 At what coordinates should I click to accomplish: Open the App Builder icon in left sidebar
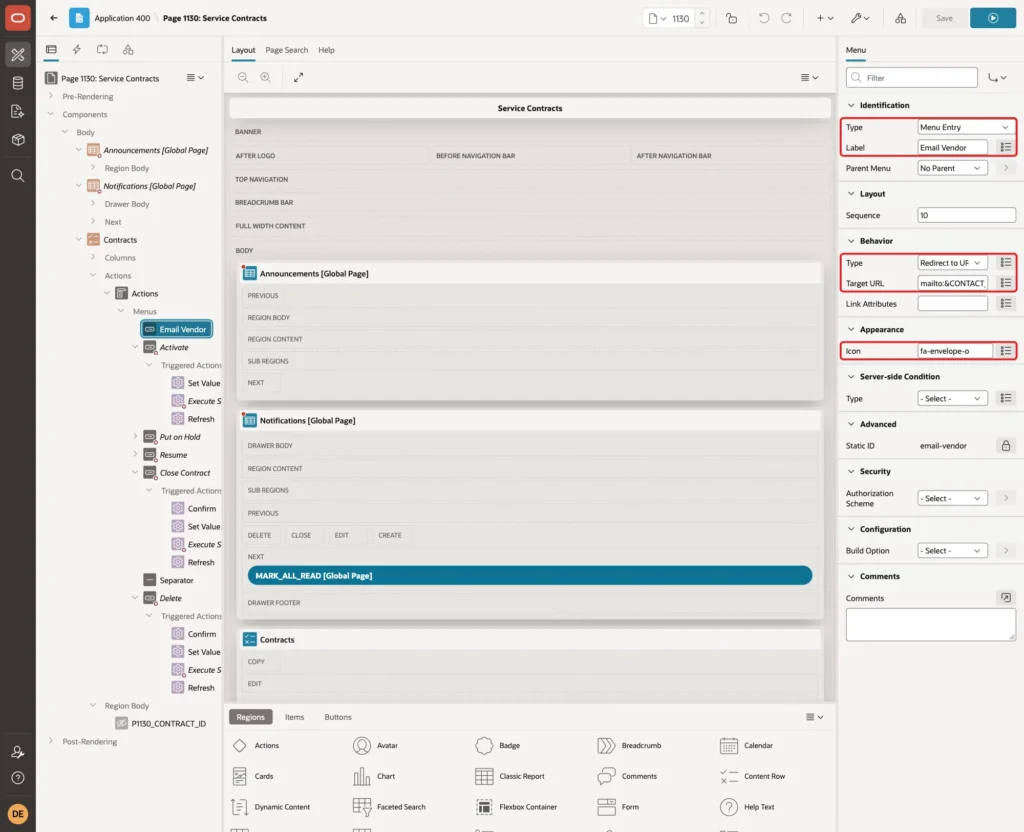tap(18, 55)
